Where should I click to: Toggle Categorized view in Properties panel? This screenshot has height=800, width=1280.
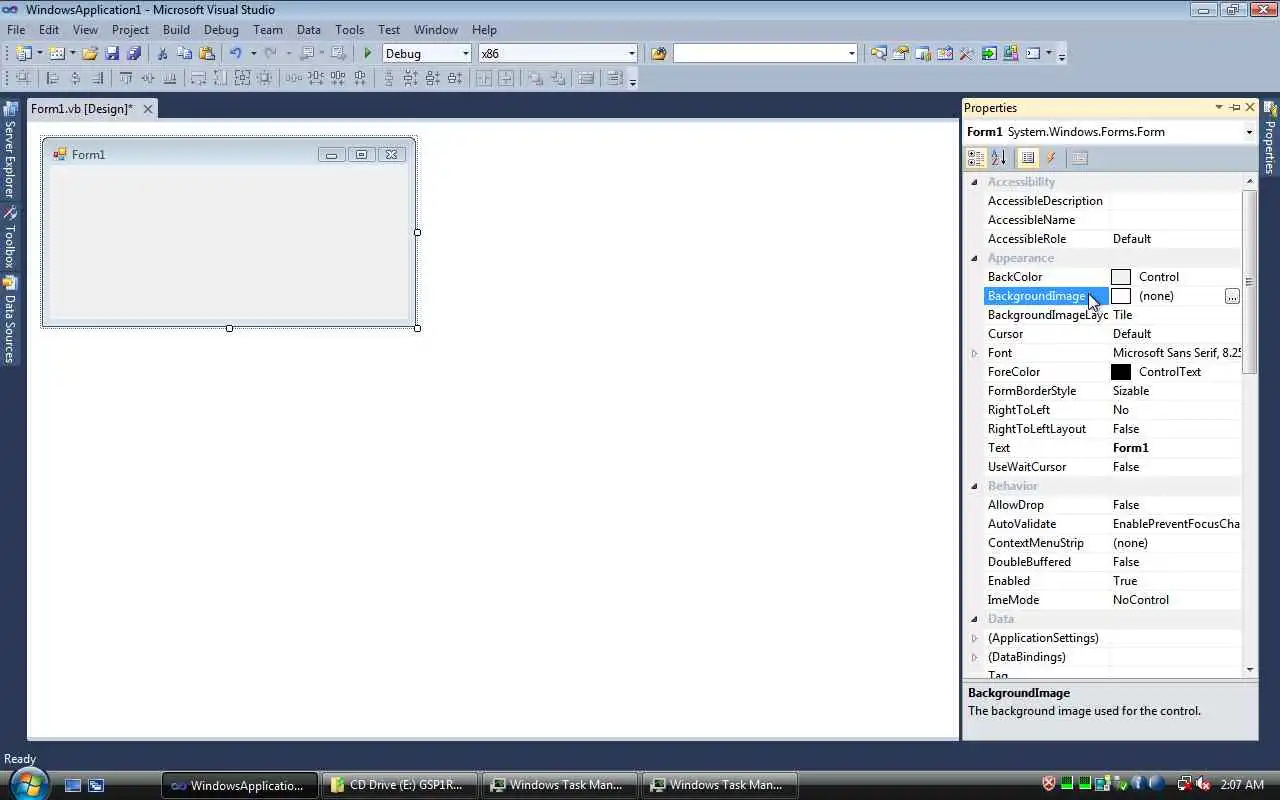click(976, 158)
